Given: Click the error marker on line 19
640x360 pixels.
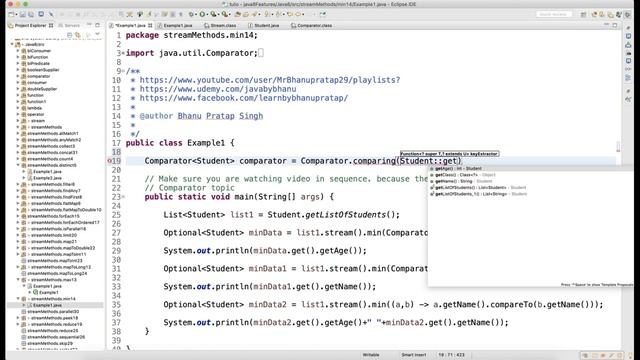Looking at the screenshot, I should [110, 161].
